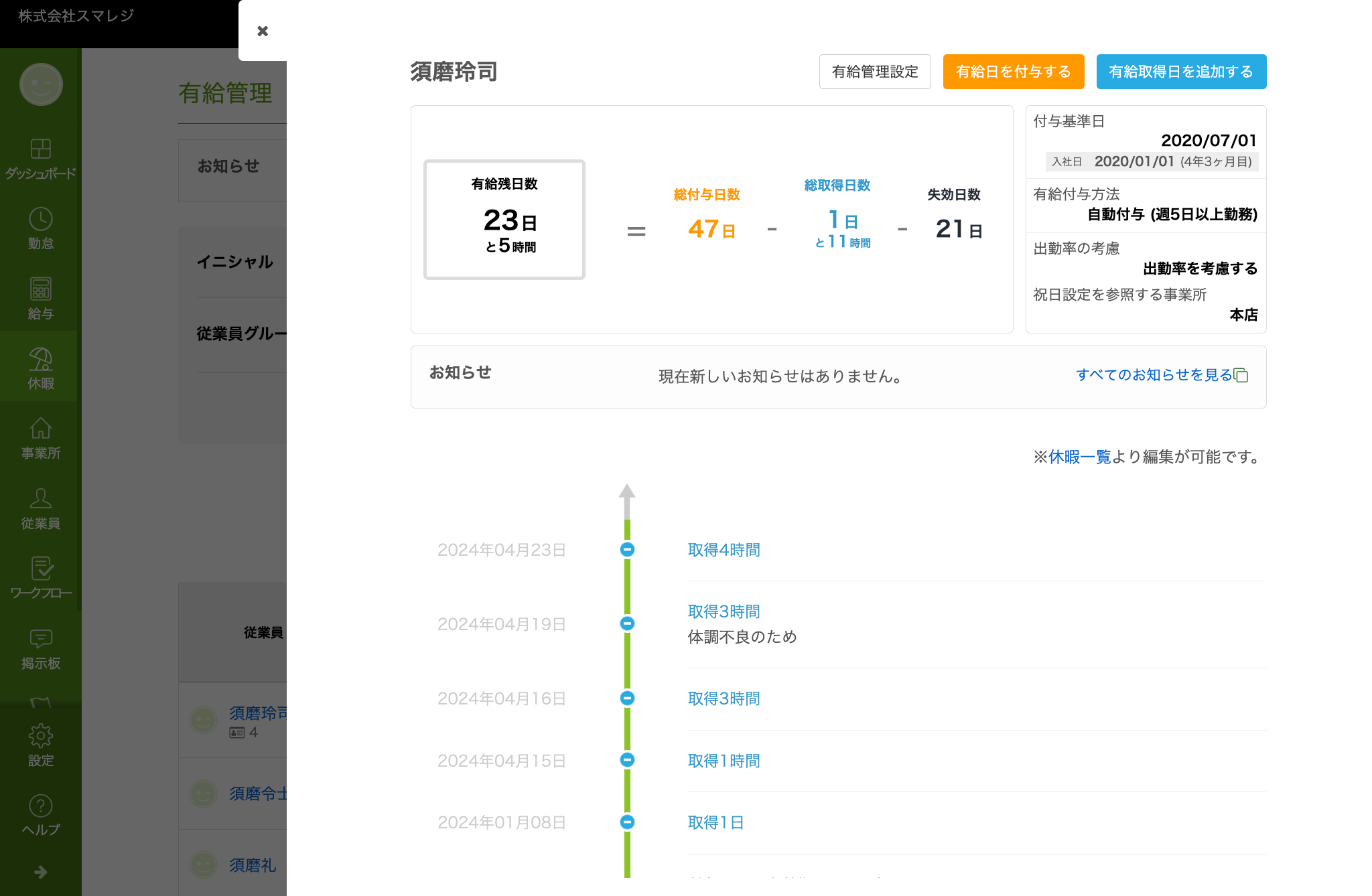Screen dimensions: 1372x896
Task: Click 株式会社スマレジ company name in header
Action: click(76, 15)
